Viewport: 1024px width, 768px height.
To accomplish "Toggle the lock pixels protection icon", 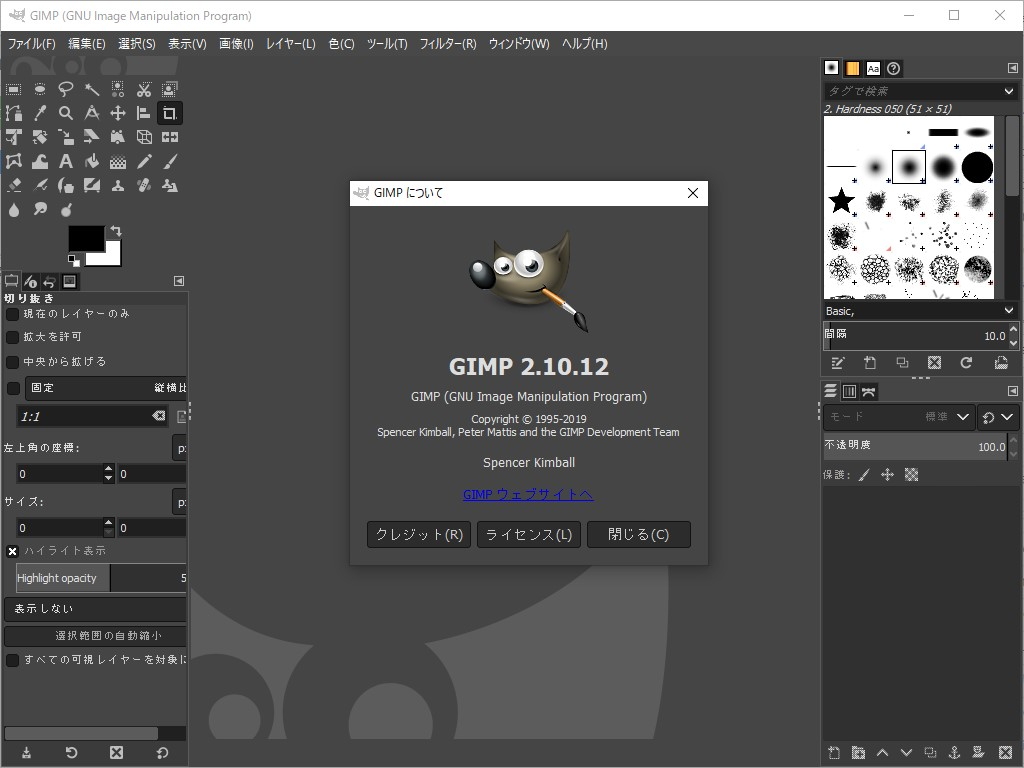I will point(864,475).
